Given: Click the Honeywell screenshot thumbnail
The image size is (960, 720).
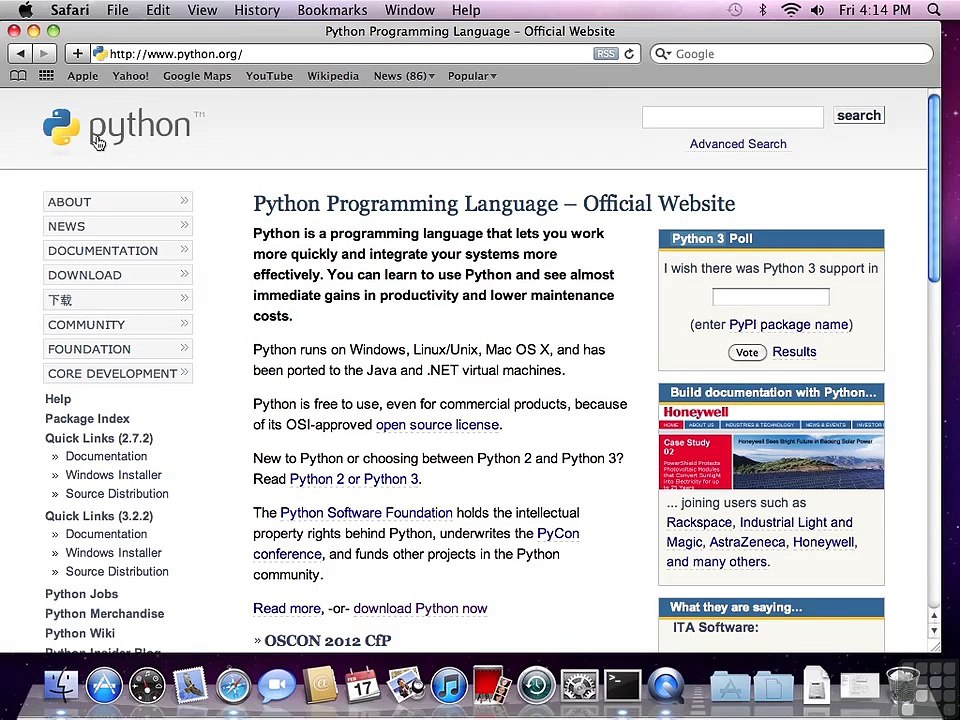Looking at the screenshot, I should (x=771, y=447).
